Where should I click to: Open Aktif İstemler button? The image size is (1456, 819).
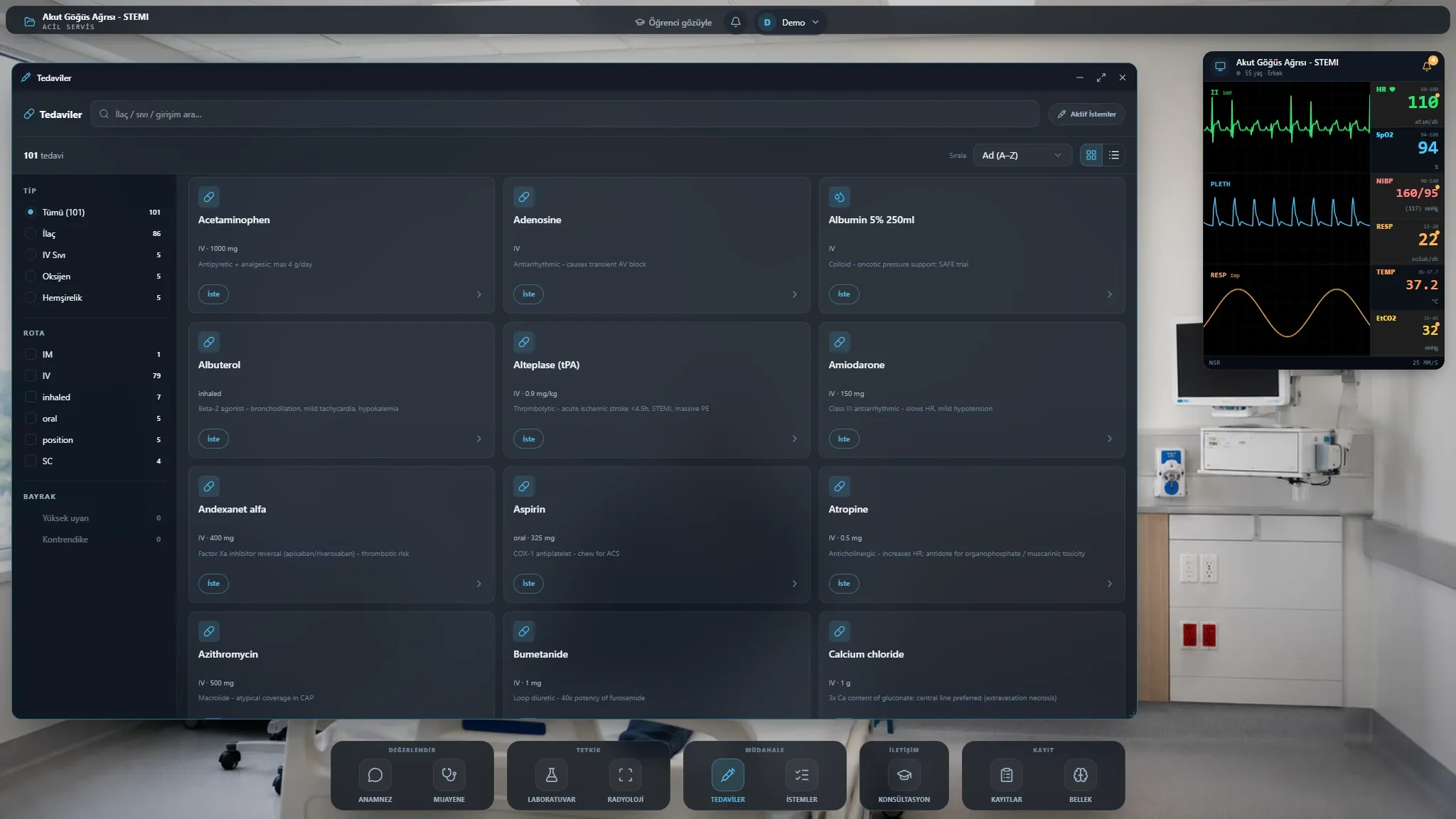point(1086,114)
